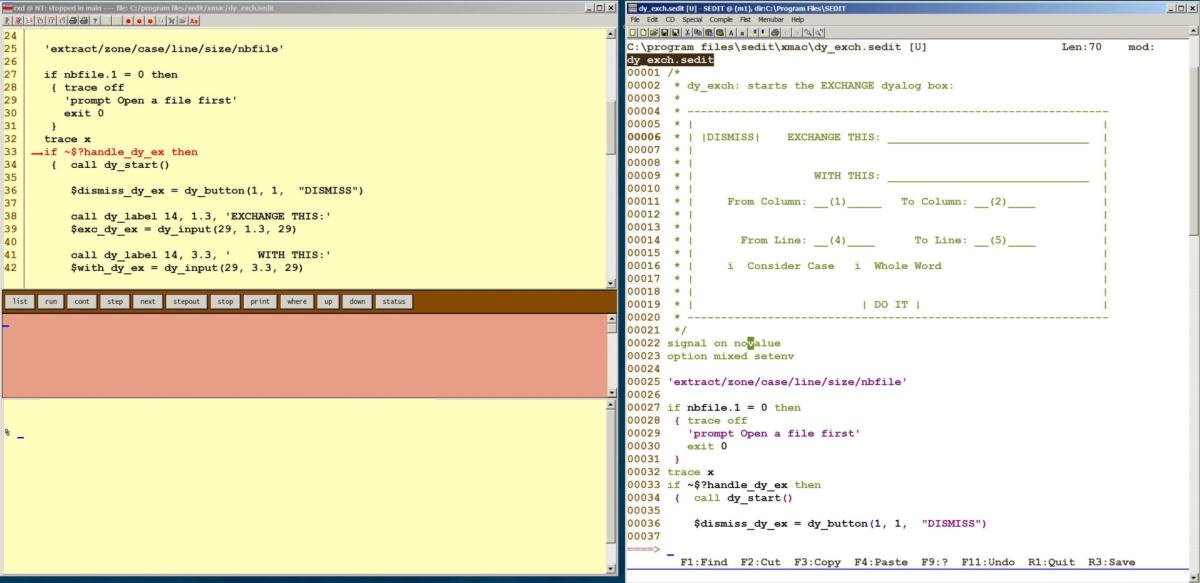Viewport: 1200px width, 583px height.
Task: Click 'option mixed setenv' on SEDIT line 00023
Action: point(730,356)
